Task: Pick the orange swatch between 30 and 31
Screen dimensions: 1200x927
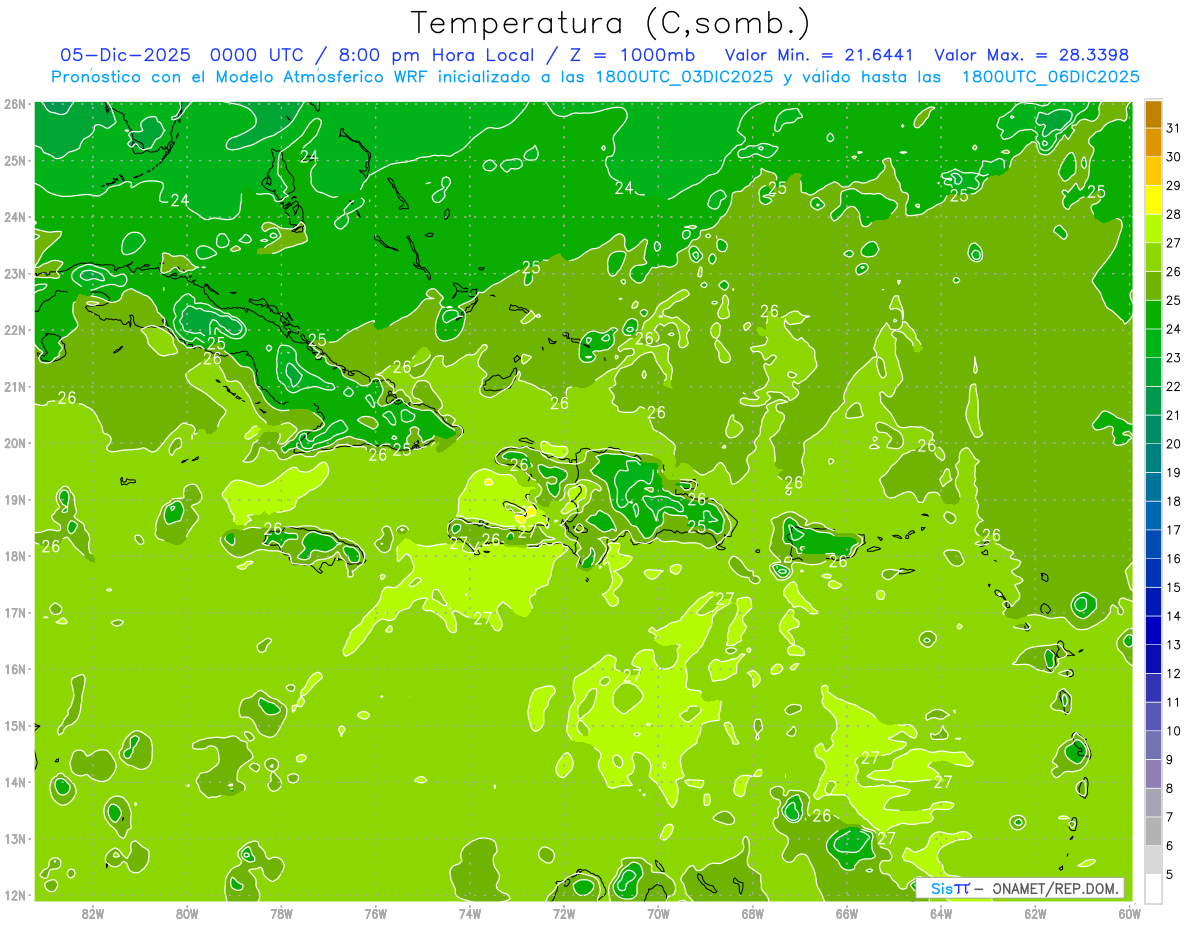Action: pyautogui.click(x=1153, y=142)
